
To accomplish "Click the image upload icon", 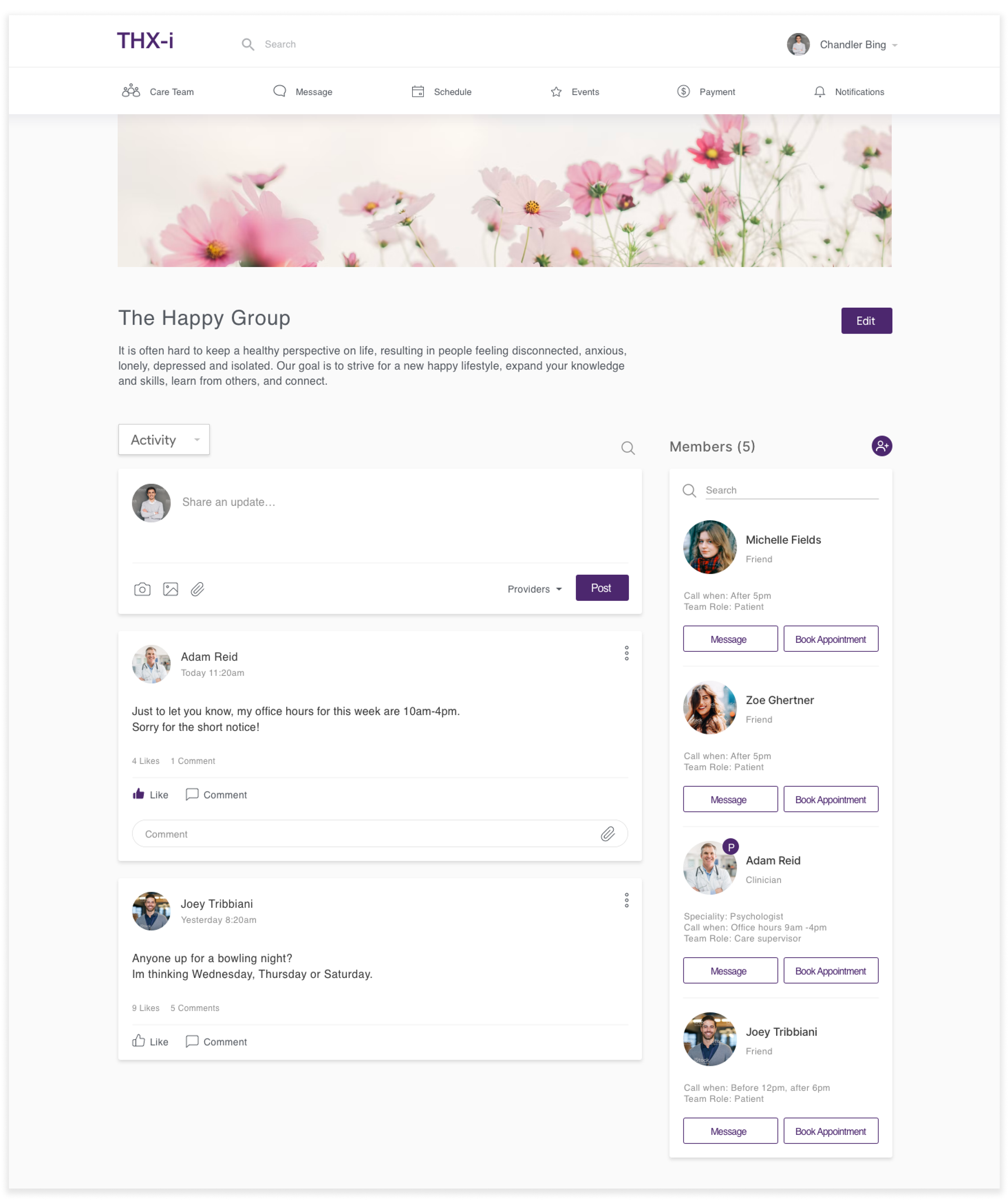I will click(170, 589).
